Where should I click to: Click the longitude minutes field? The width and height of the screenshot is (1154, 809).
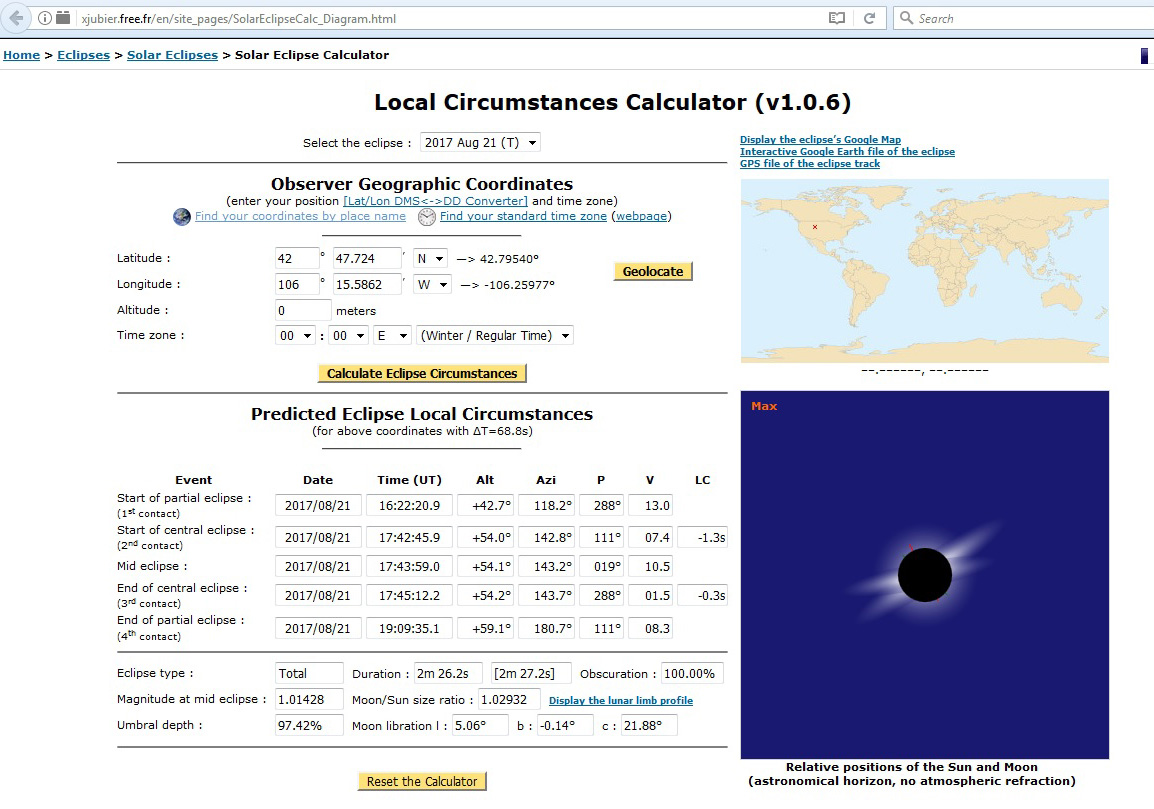[367, 284]
